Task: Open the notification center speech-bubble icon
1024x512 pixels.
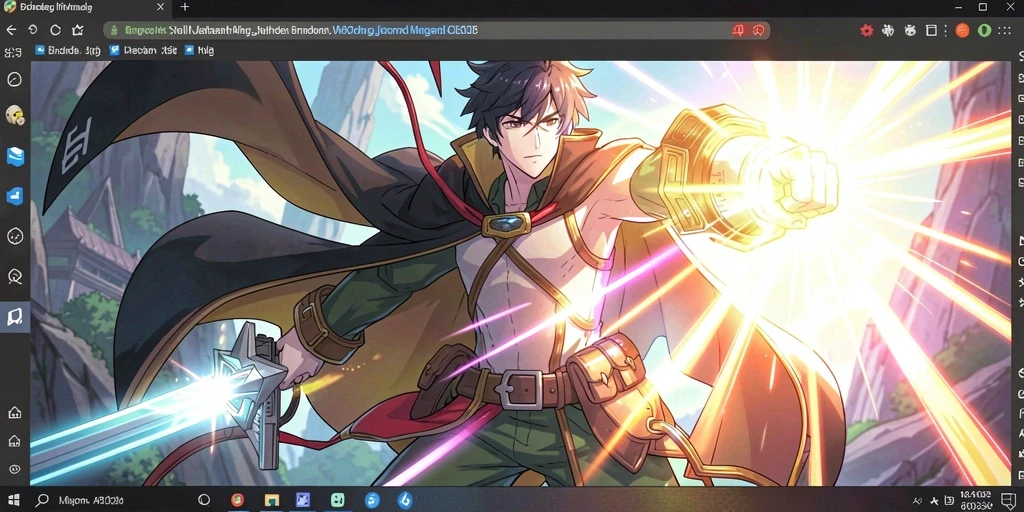Action: (x=1008, y=500)
